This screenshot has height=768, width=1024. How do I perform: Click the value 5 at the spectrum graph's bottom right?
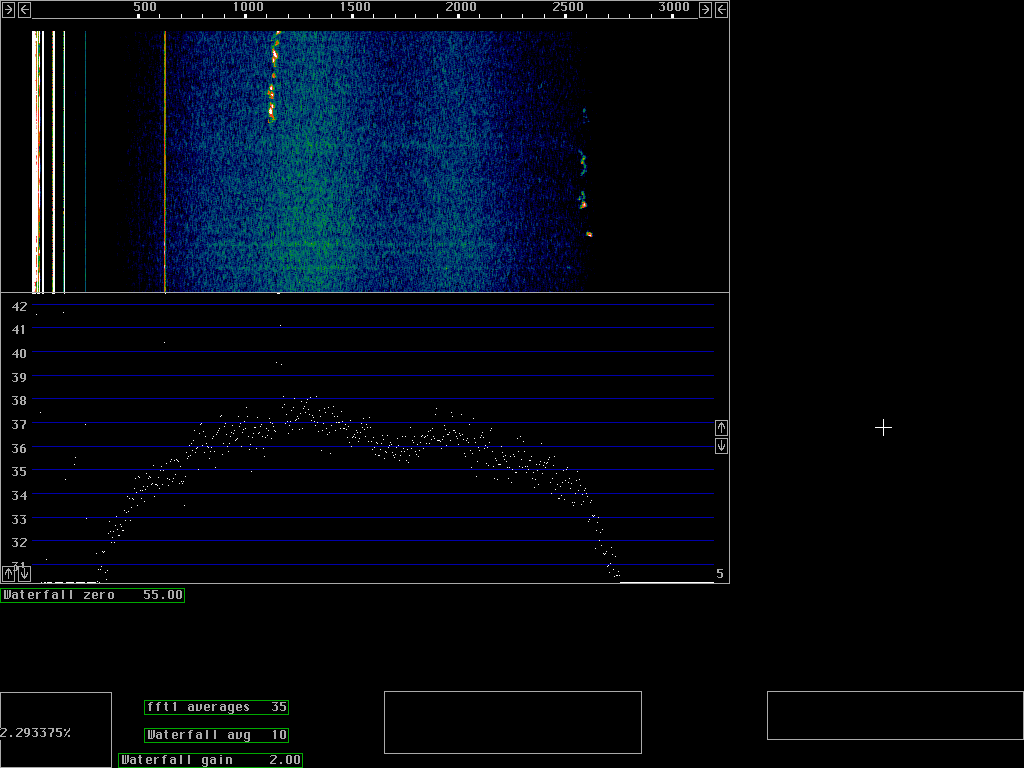[x=720, y=573]
